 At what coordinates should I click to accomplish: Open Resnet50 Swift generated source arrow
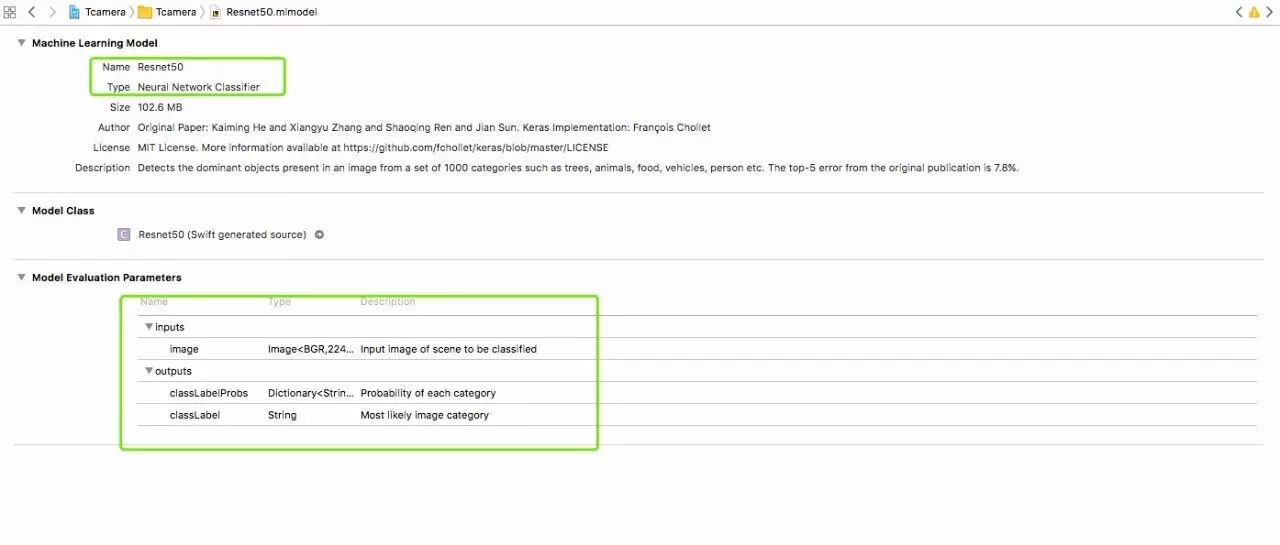319,235
